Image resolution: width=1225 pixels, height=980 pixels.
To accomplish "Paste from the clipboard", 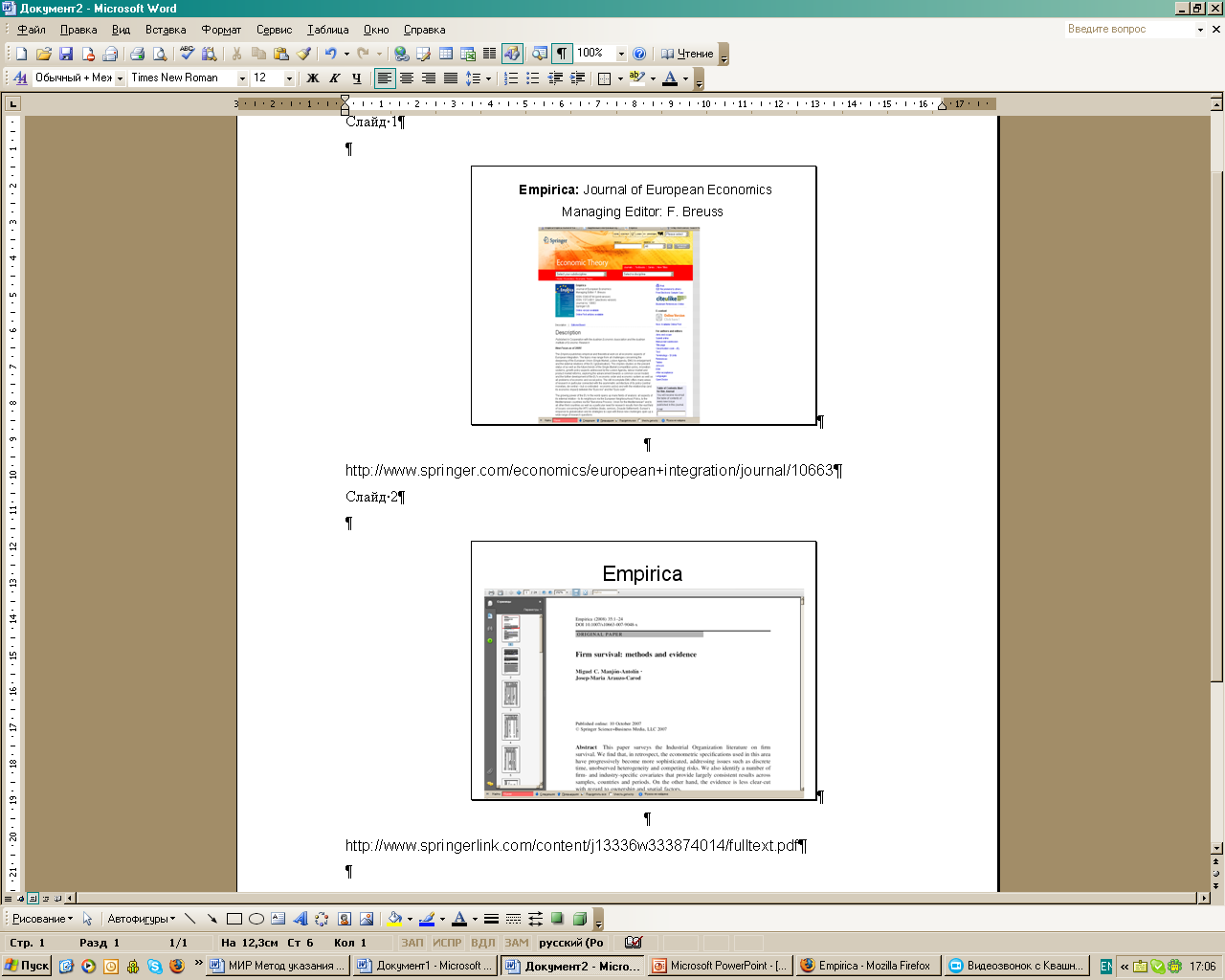I will tap(280, 54).
